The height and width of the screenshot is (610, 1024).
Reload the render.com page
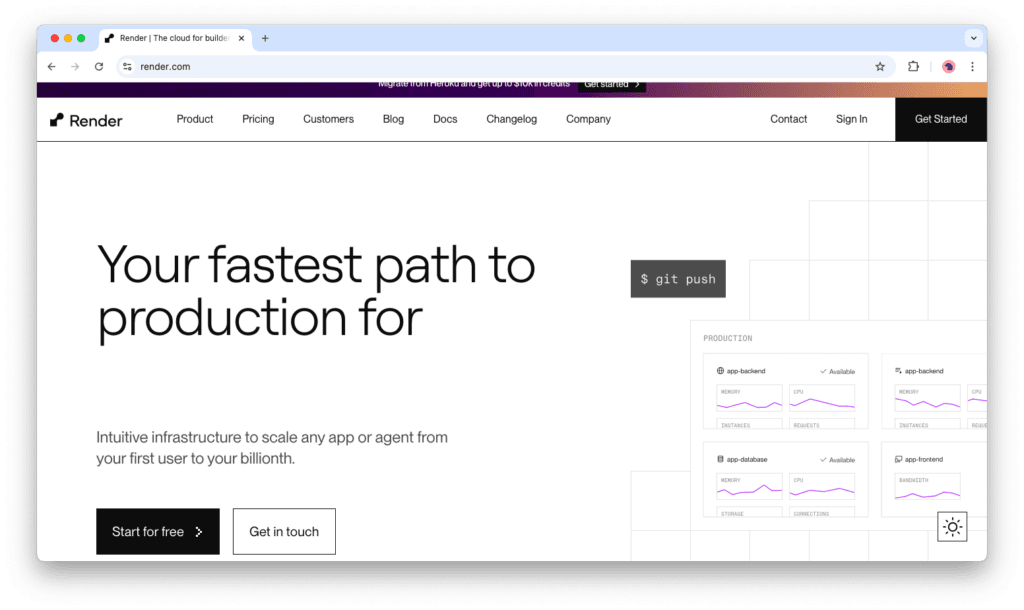pyautogui.click(x=99, y=67)
